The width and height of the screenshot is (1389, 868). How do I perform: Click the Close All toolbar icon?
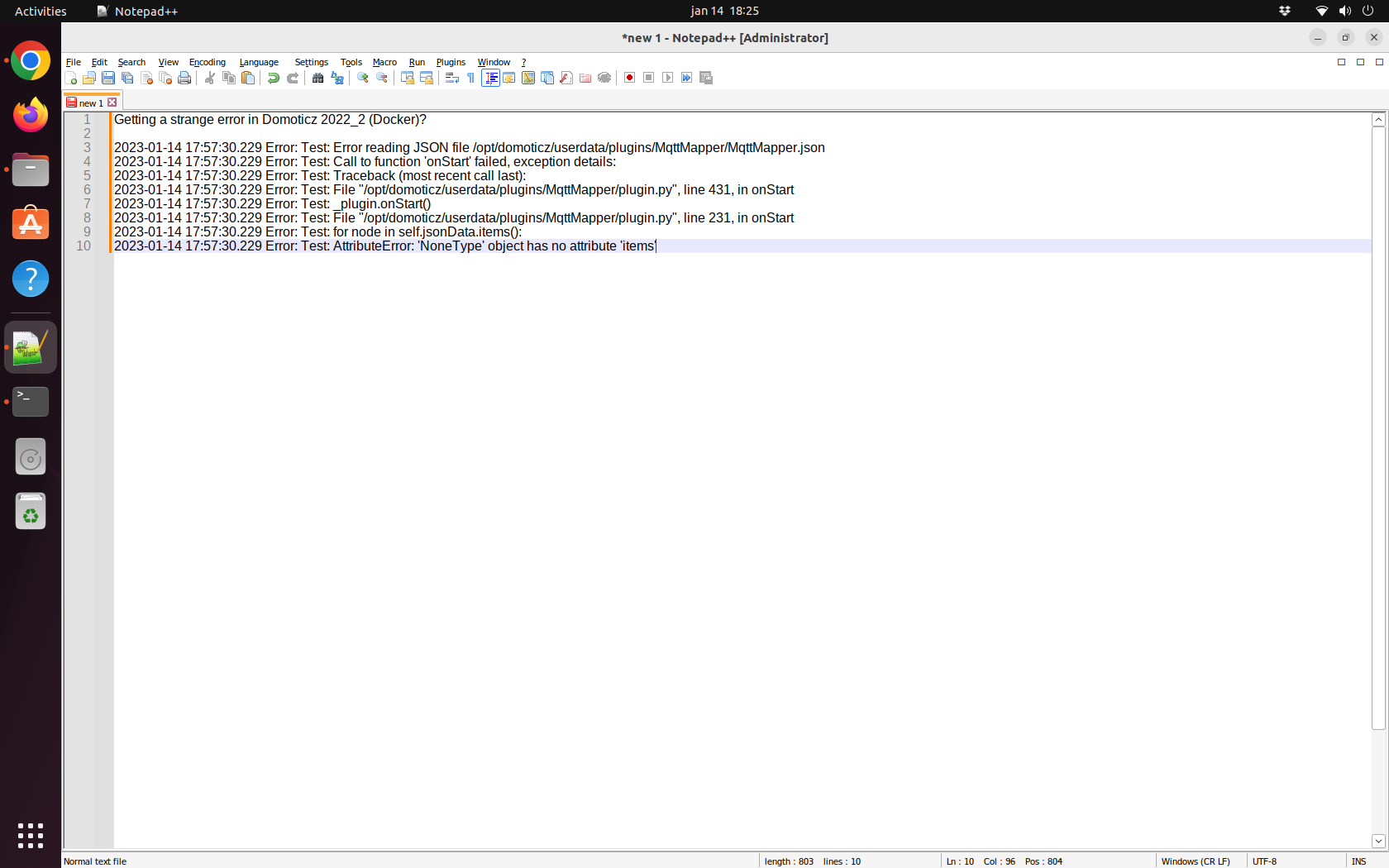click(x=165, y=78)
